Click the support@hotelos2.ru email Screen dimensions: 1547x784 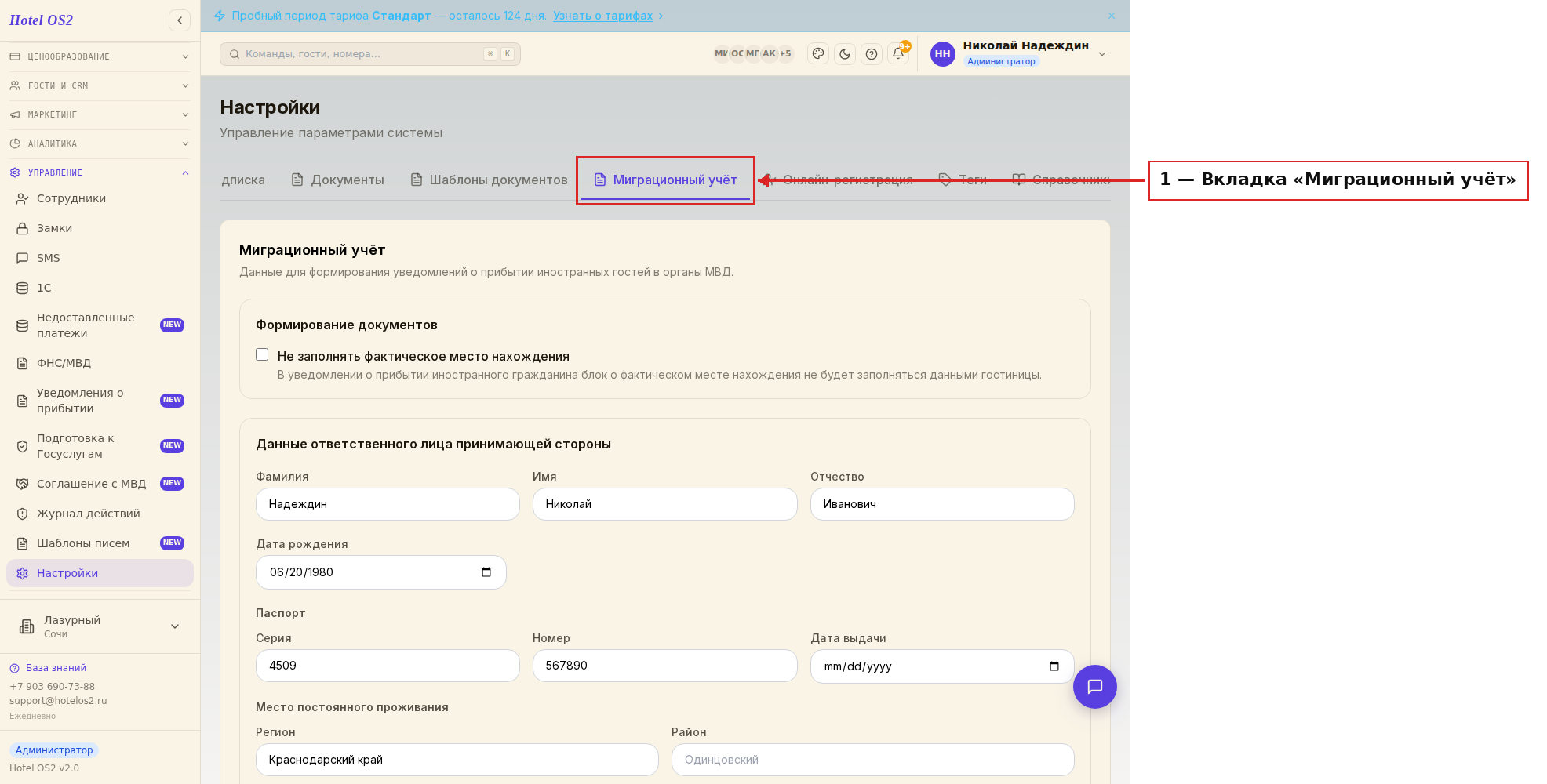click(x=58, y=701)
